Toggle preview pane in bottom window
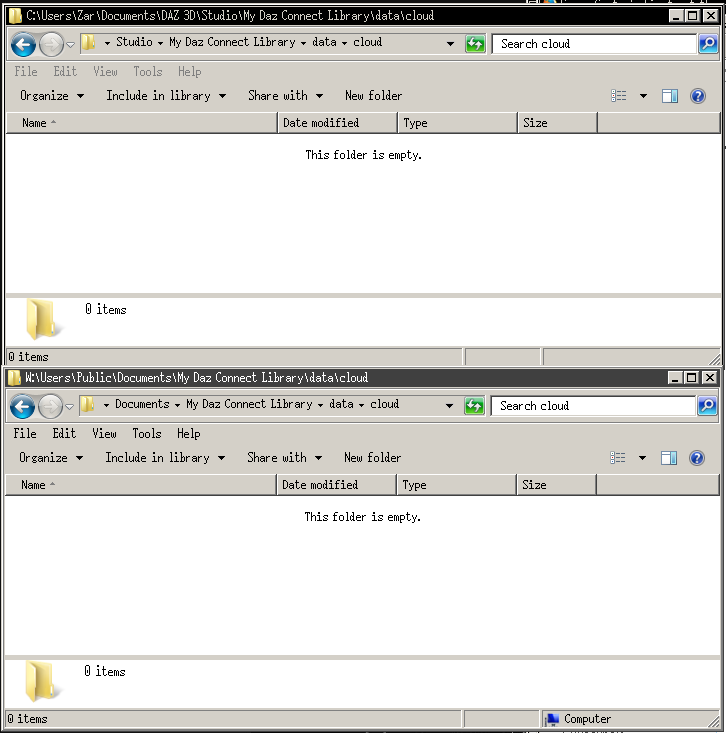Image resolution: width=726 pixels, height=733 pixels. [669, 458]
